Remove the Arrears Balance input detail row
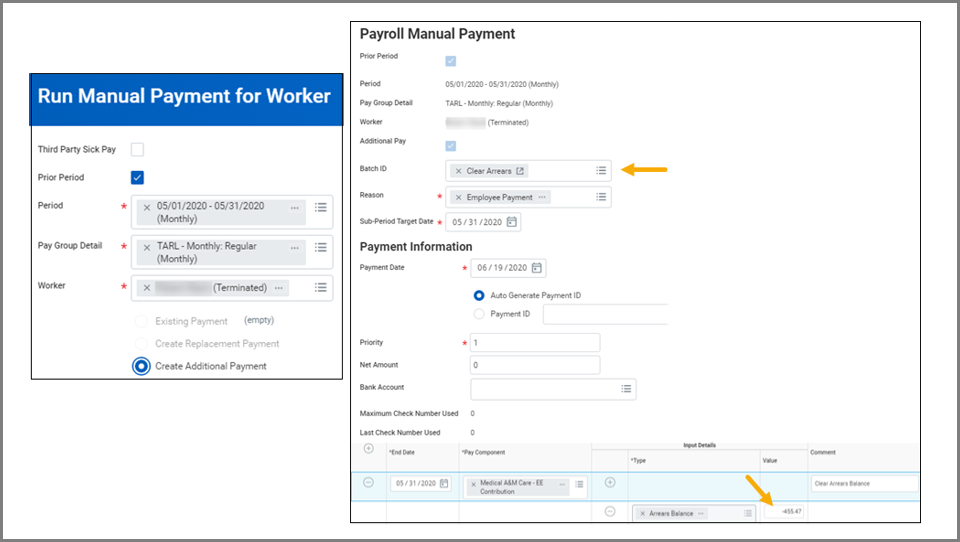Viewport: 960px width, 542px height. click(x=610, y=512)
